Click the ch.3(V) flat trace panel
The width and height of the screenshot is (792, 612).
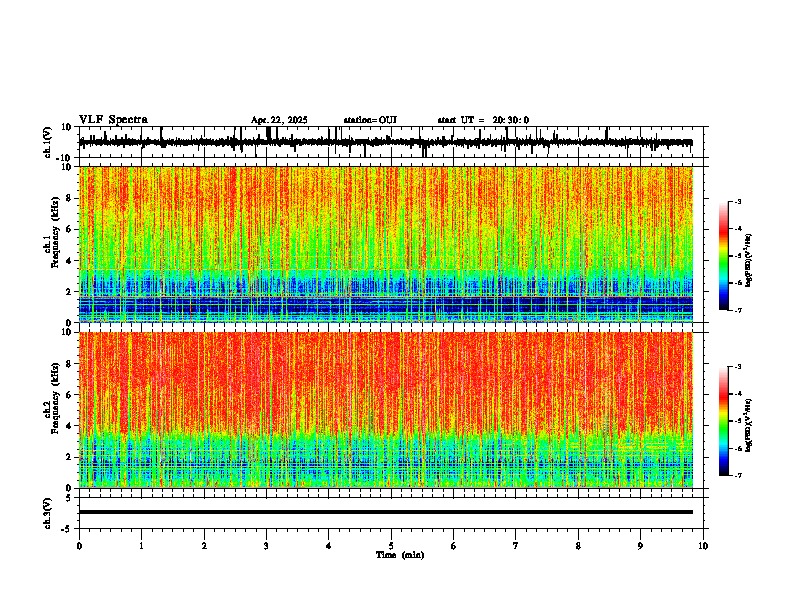click(x=393, y=513)
